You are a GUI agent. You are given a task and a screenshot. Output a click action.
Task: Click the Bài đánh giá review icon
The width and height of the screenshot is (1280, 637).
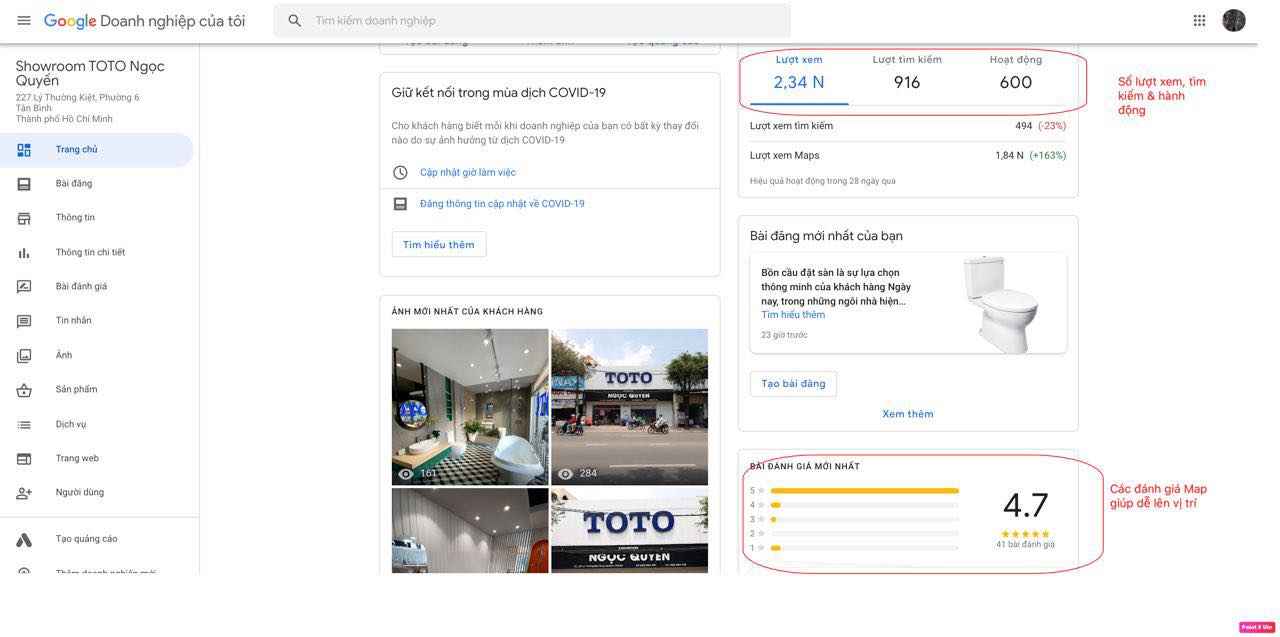point(24,287)
